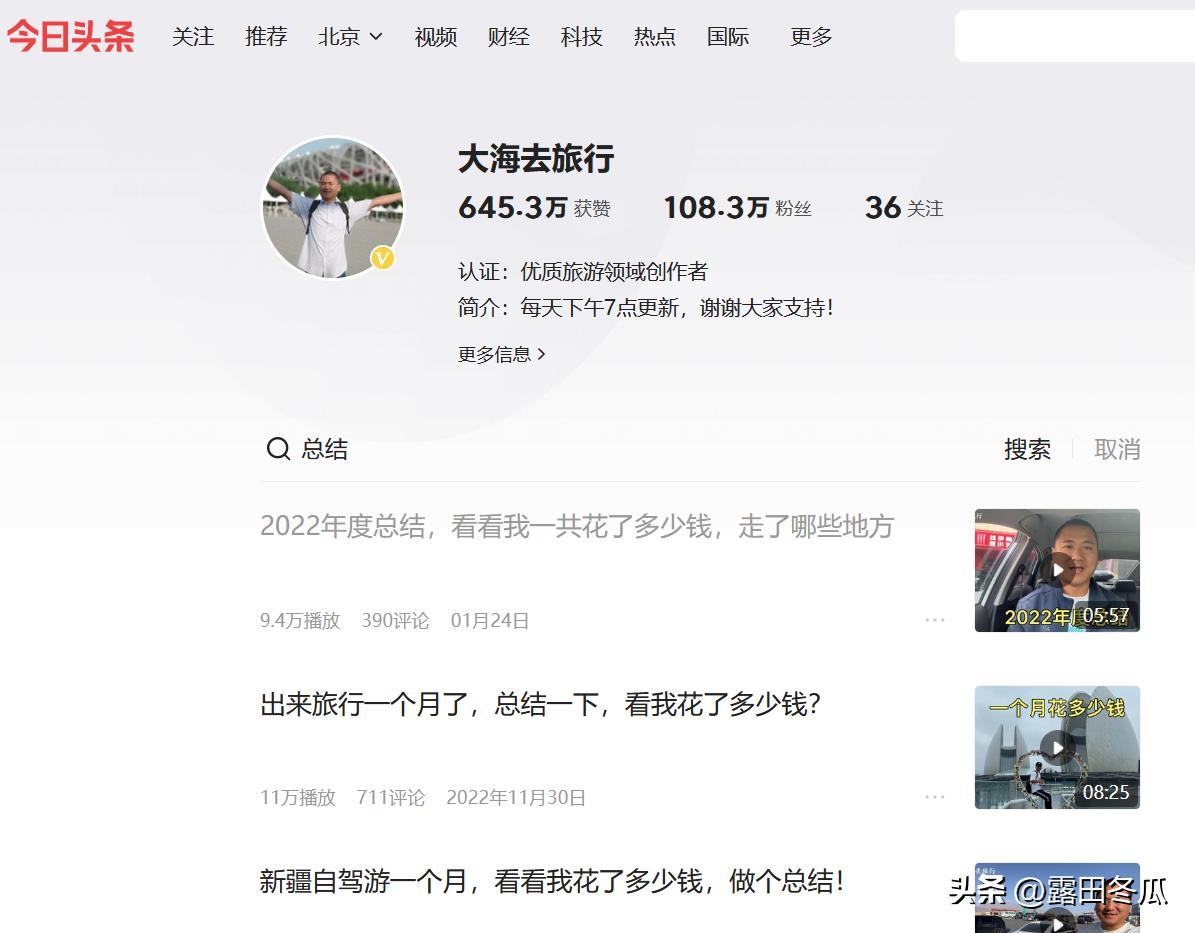The height and width of the screenshot is (933, 1195).
Task: Click the 今日头条 logo
Action: 70,36
